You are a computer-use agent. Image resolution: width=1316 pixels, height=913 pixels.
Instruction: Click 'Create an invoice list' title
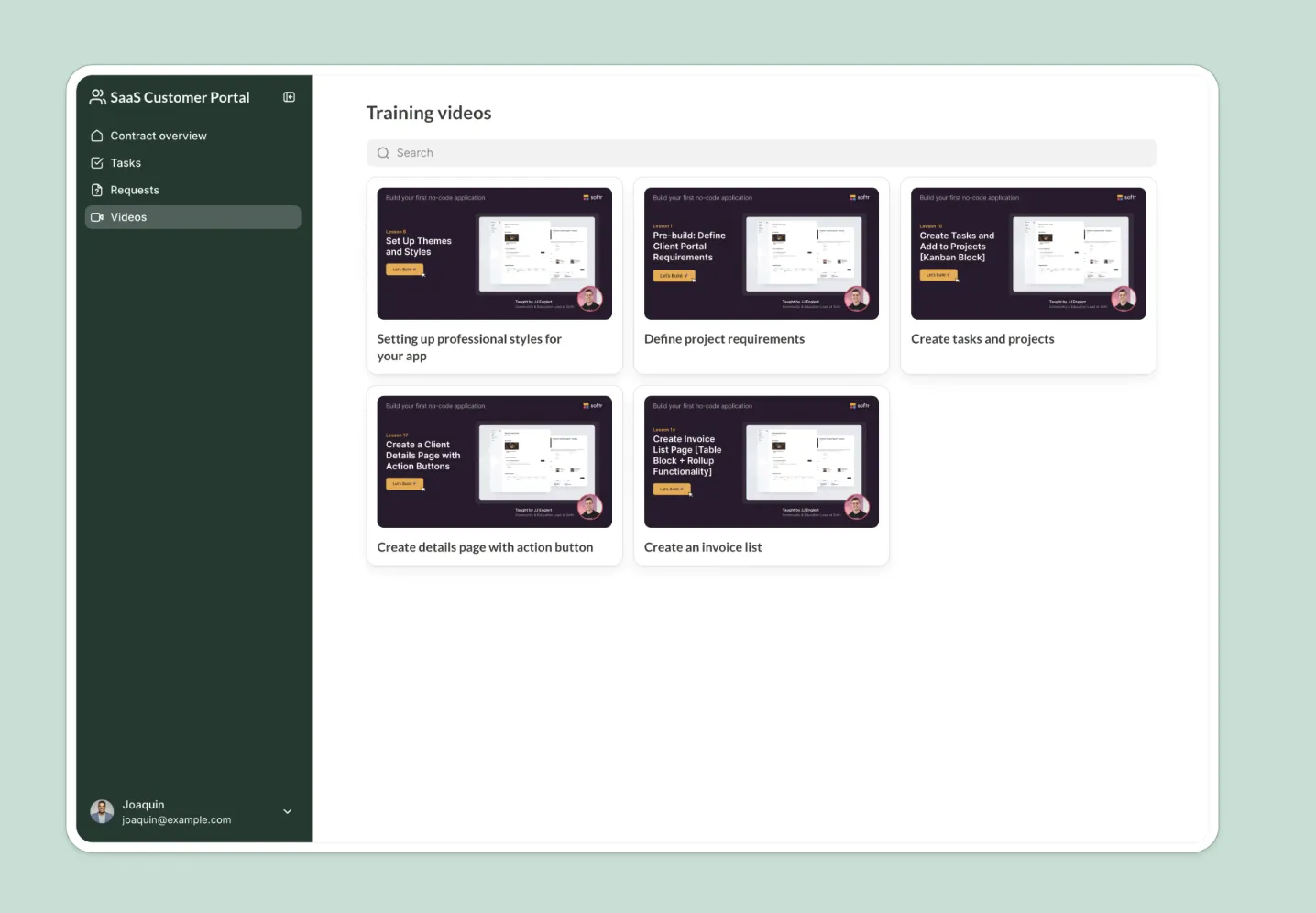[703, 547]
